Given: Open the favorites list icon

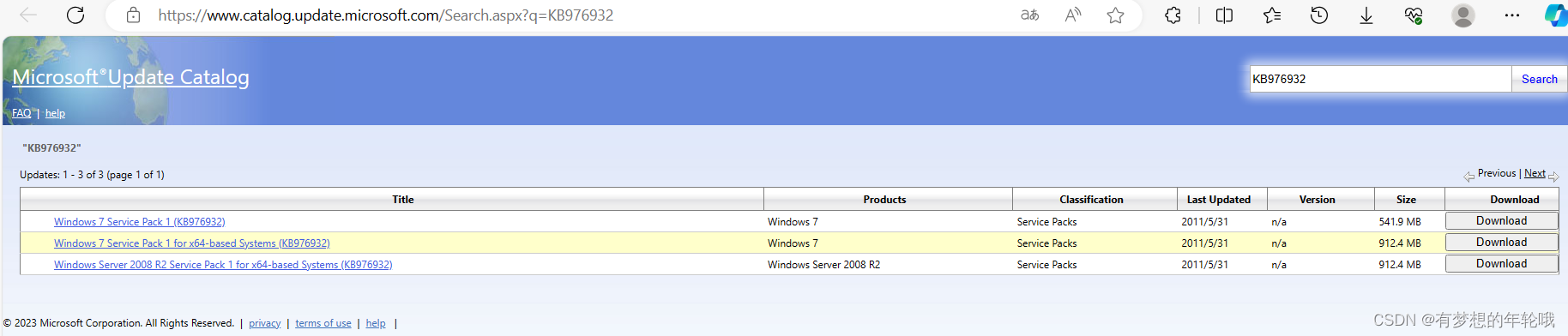Looking at the screenshot, I should [x=1272, y=15].
